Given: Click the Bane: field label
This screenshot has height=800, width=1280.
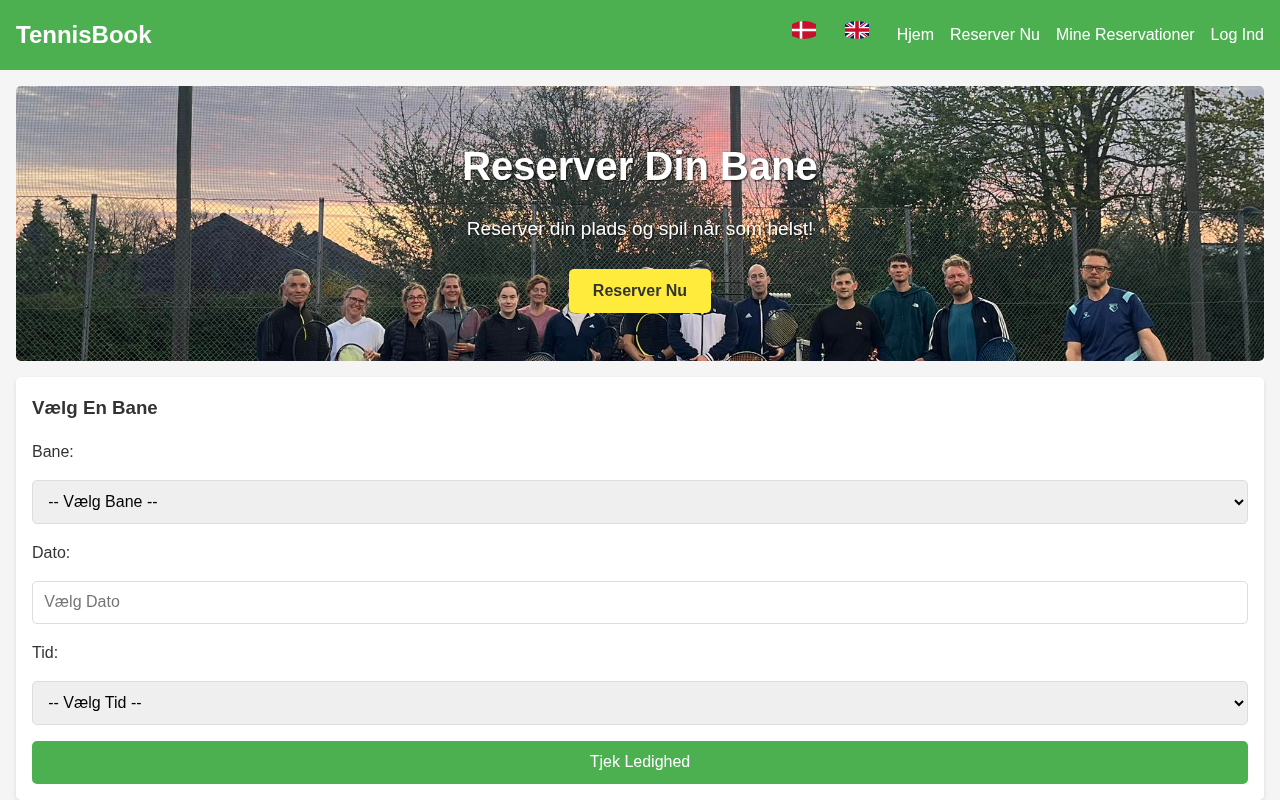Looking at the screenshot, I should pos(53,452).
